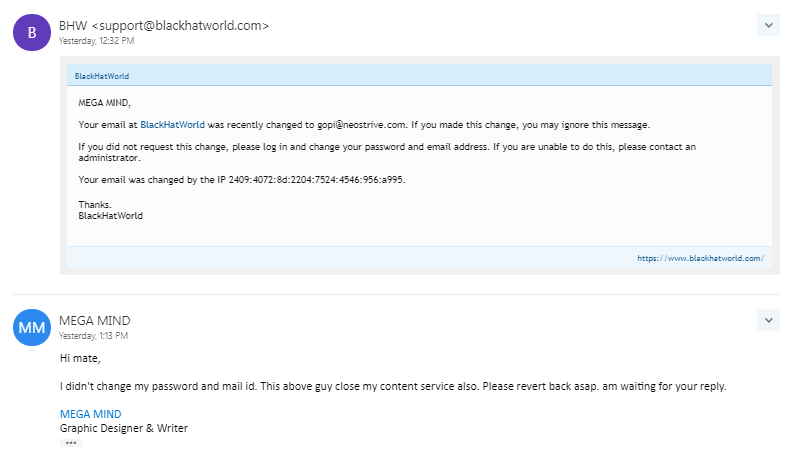787x454 pixels.
Task: Click the blue MM sender avatar
Action: (x=32, y=328)
